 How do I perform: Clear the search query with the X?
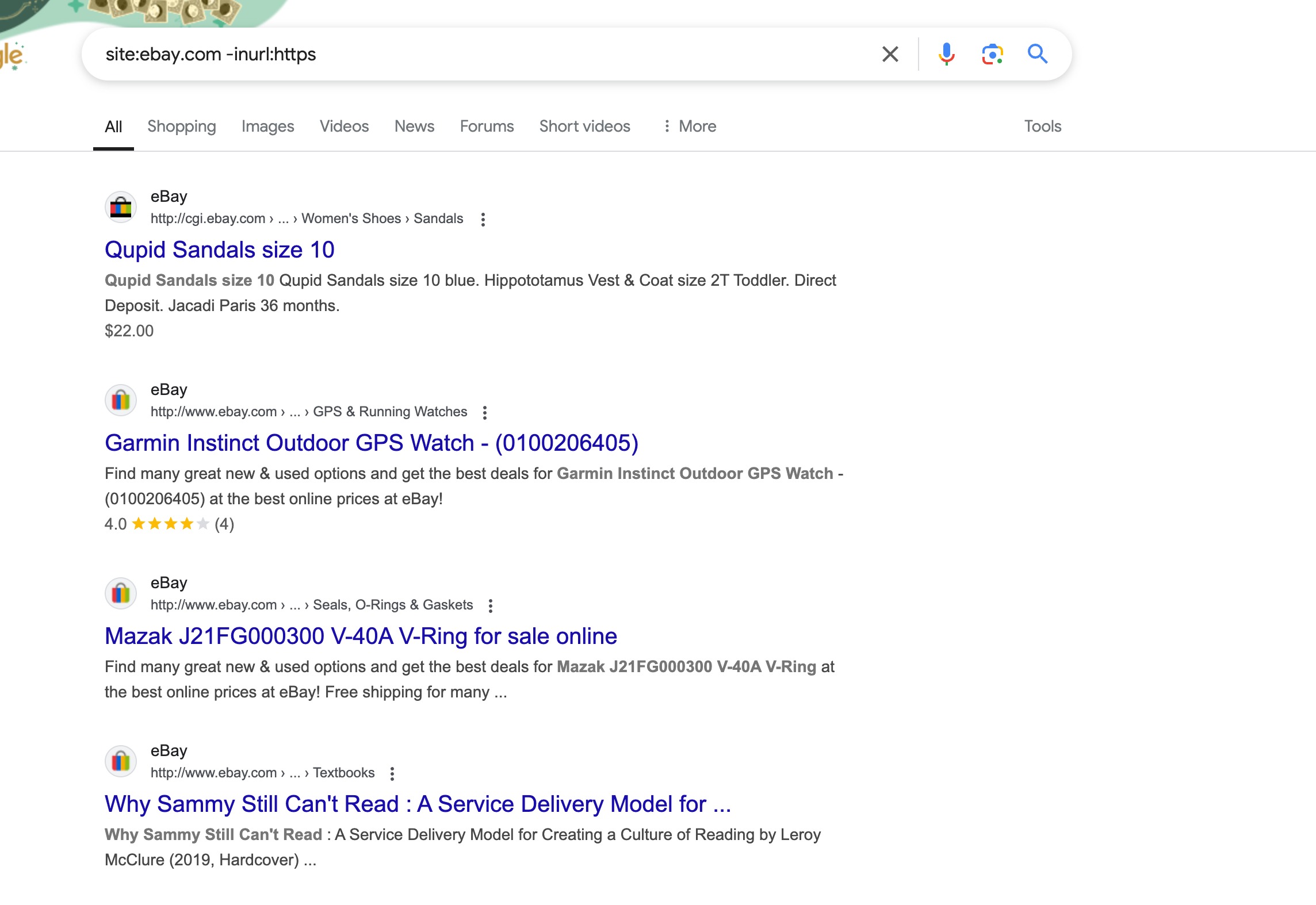[x=890, y=54]
